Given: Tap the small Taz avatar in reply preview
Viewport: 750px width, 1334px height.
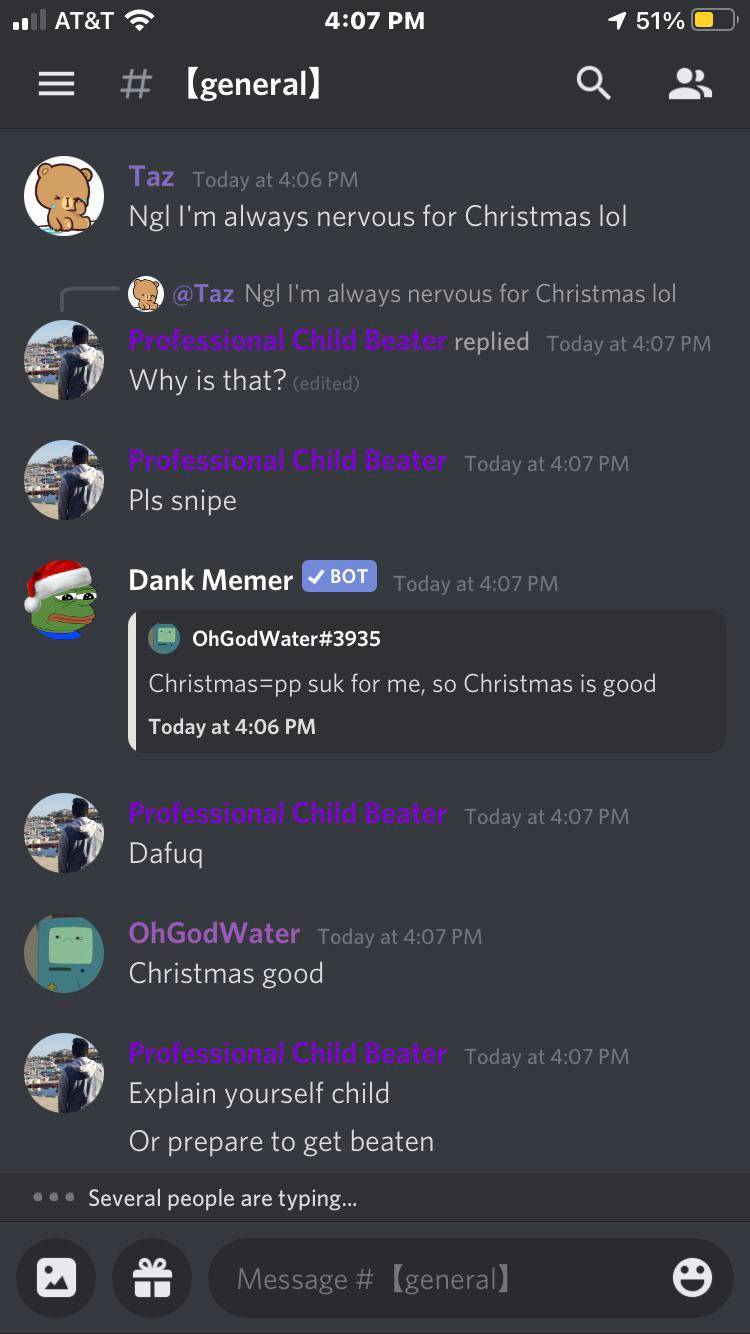Looking at the screenshot, I should (146, 294).
